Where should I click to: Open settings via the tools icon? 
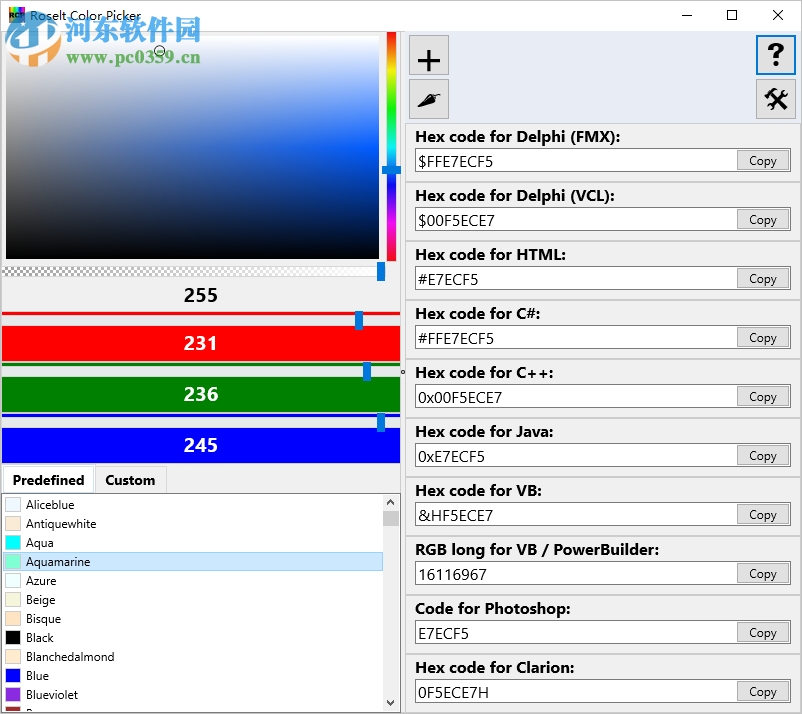tap(775, 99)
